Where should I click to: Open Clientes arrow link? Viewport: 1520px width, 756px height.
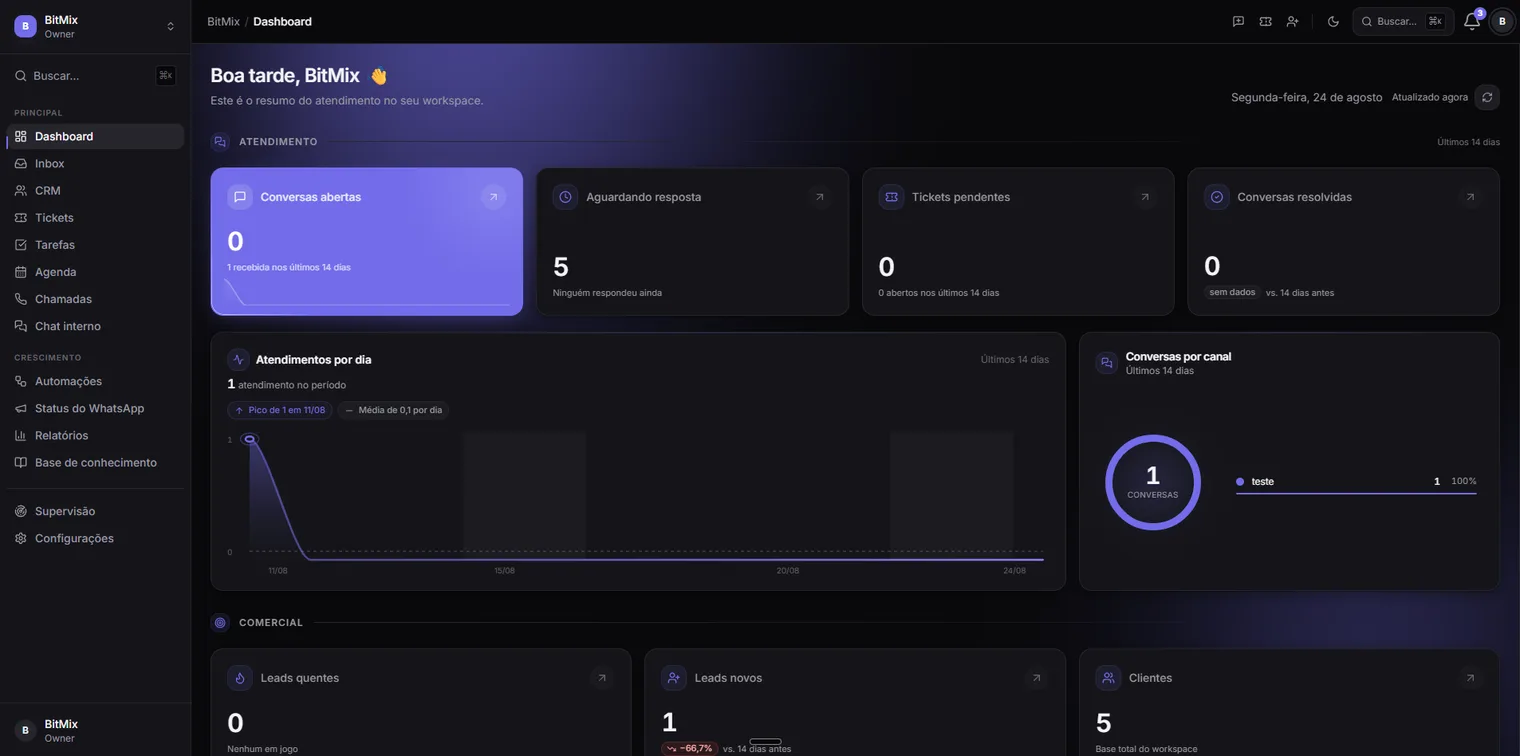point(1470,678)
